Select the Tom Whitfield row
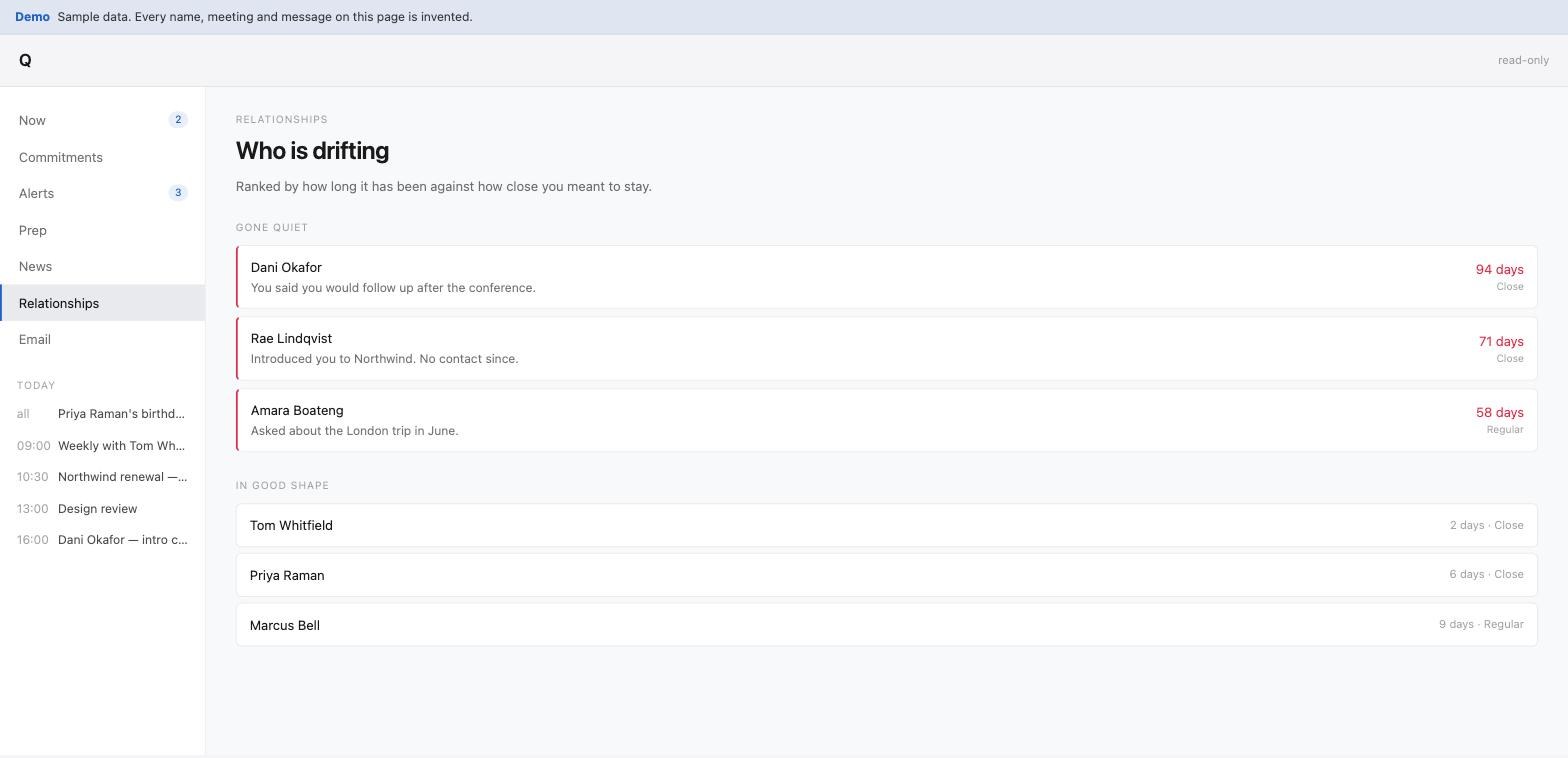Image resolution: width=1568 pixels, height=758 pixels. coord(886,525)
